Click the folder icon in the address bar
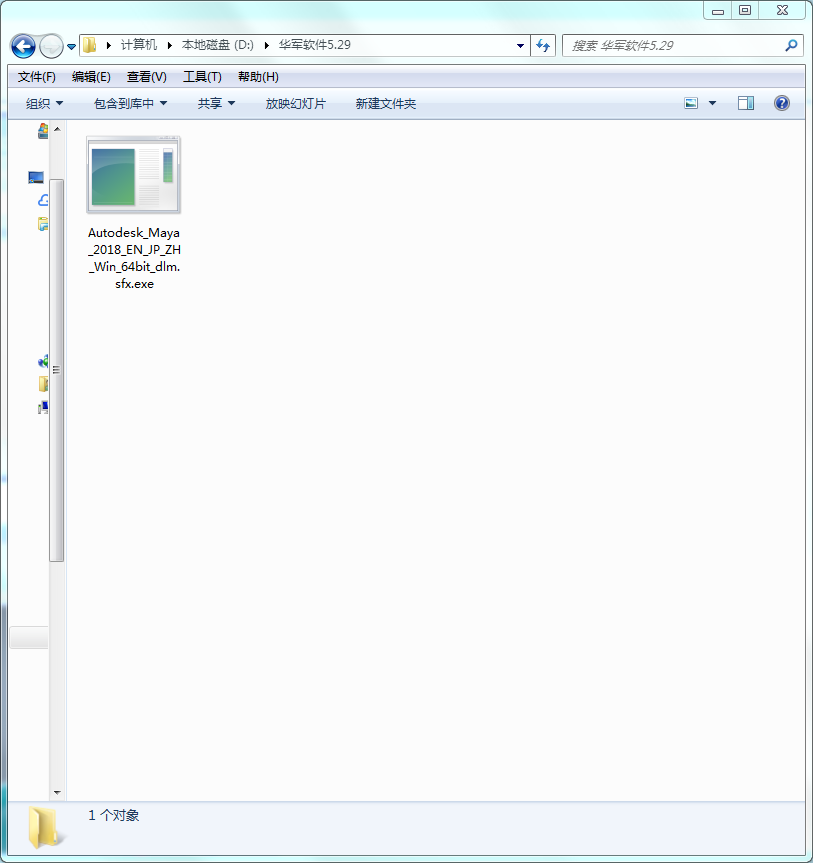Image resolution: width=813 pixels, height=863 pixels. pos(90,45)
